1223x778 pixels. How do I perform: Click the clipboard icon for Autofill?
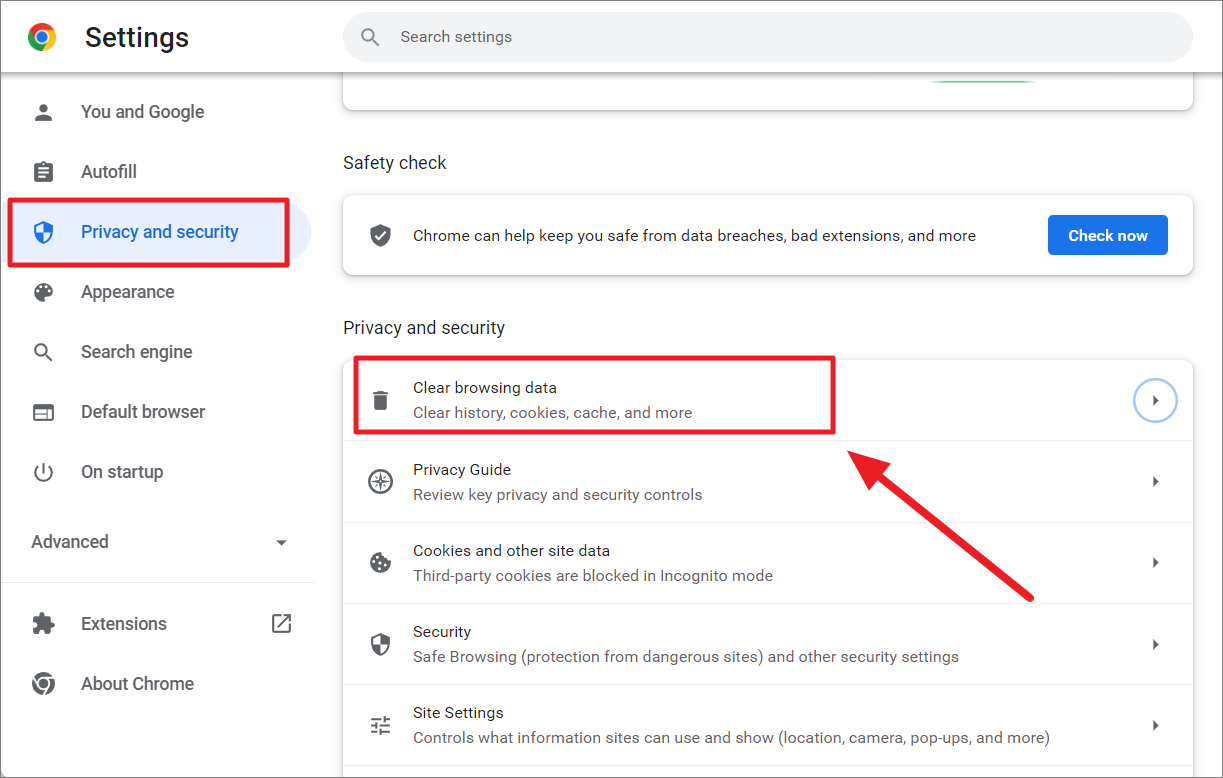(x=43, y=172)
